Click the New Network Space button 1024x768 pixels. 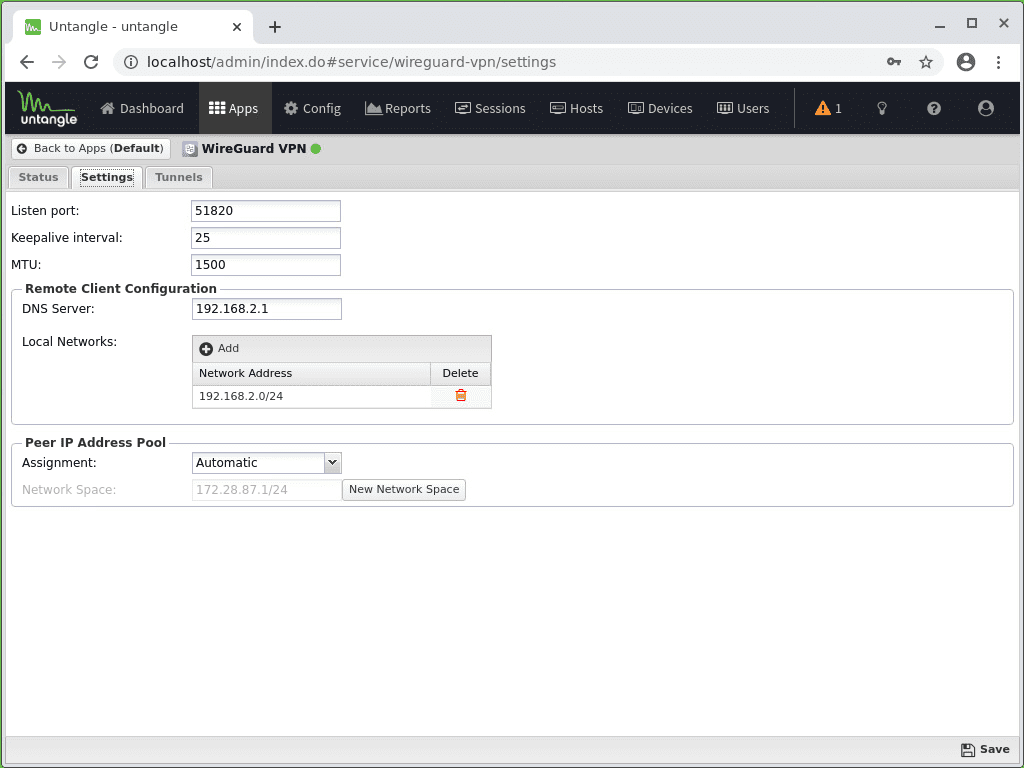[403, 490]
